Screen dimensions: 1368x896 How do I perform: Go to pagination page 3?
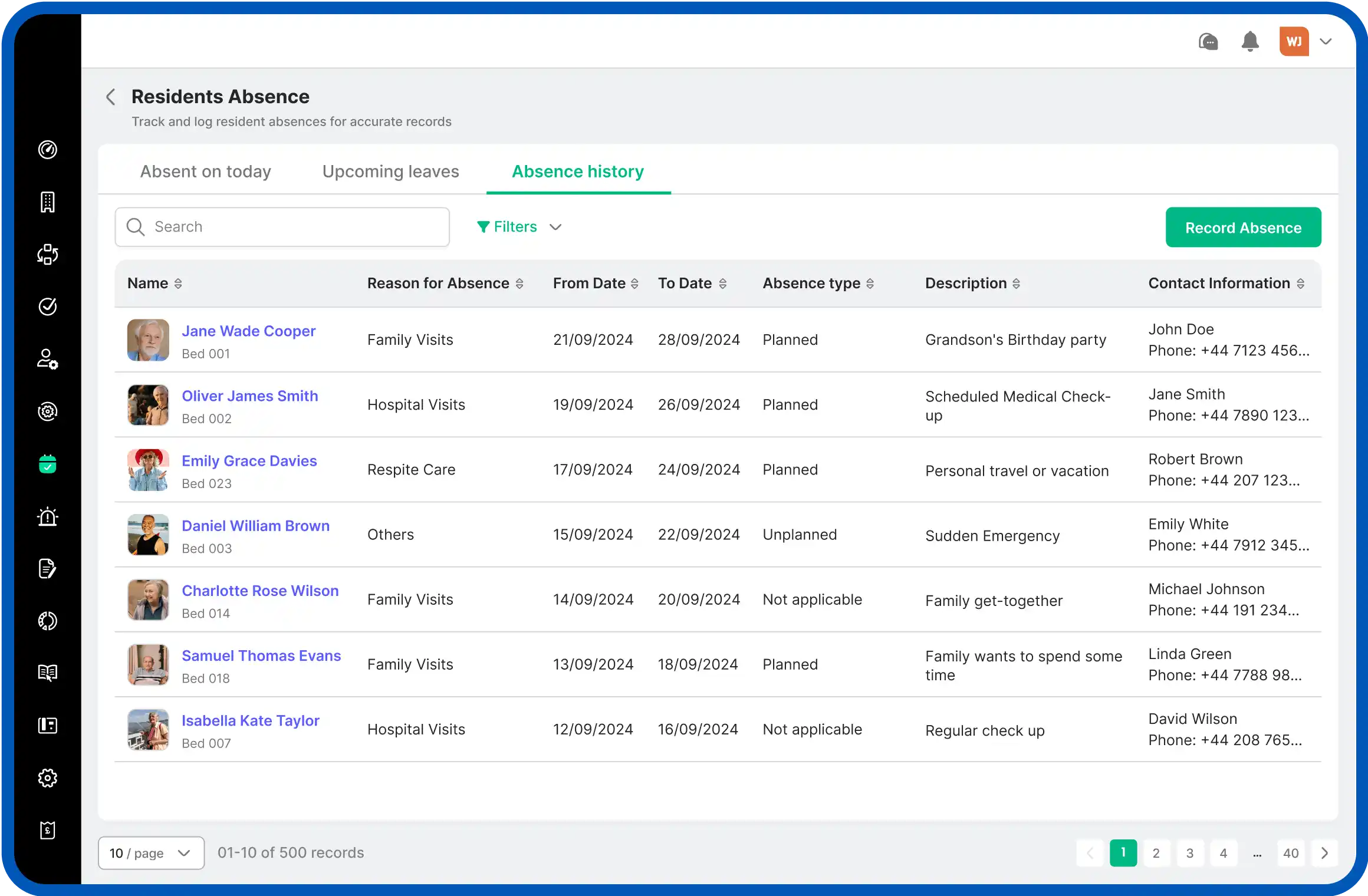click(x=1190, y=853)
